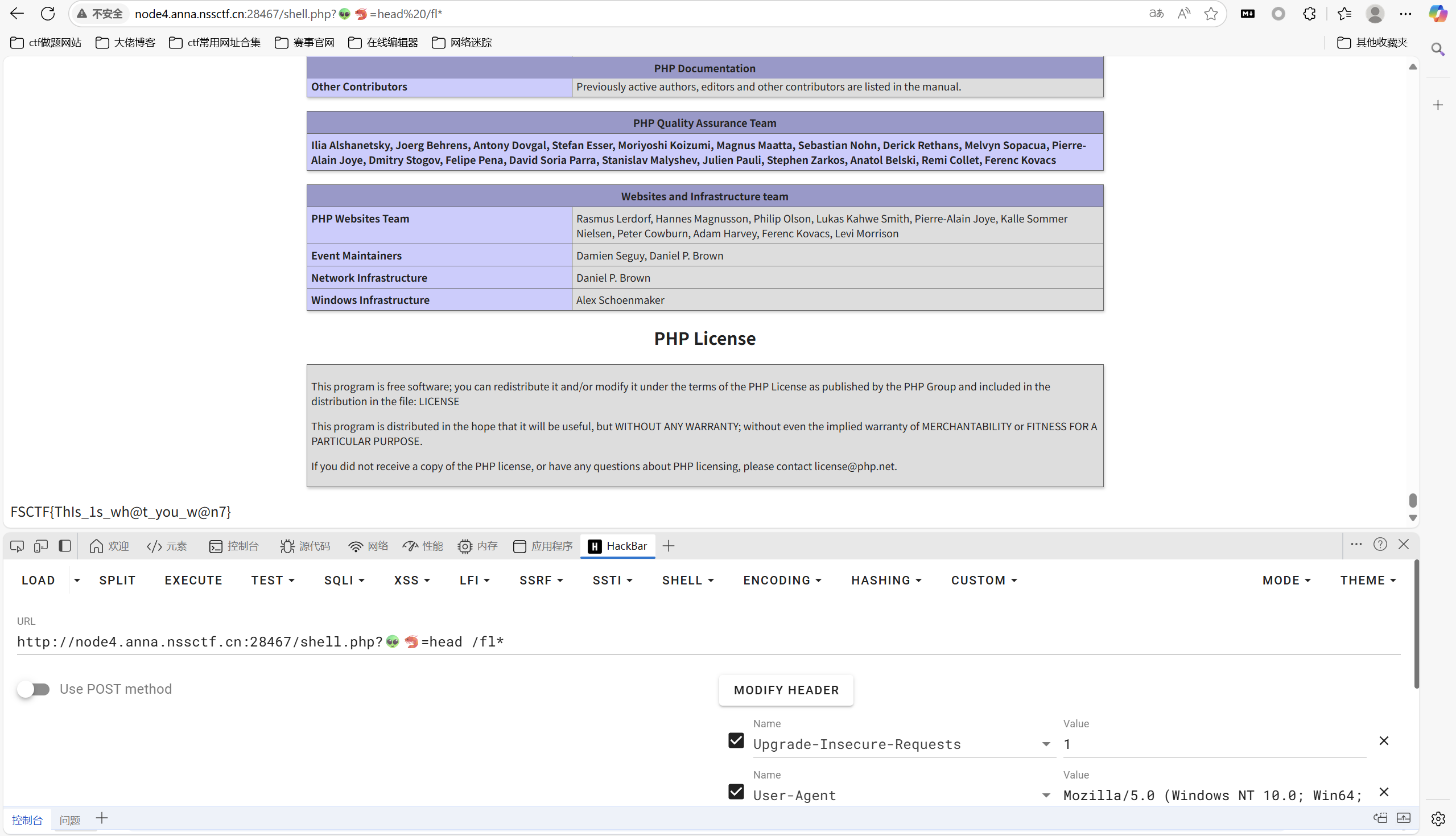Screen dimensions: 1456x836
Task: Switch to 网络 Network tab
Action: pyautogui.click(x=368, y=546)
